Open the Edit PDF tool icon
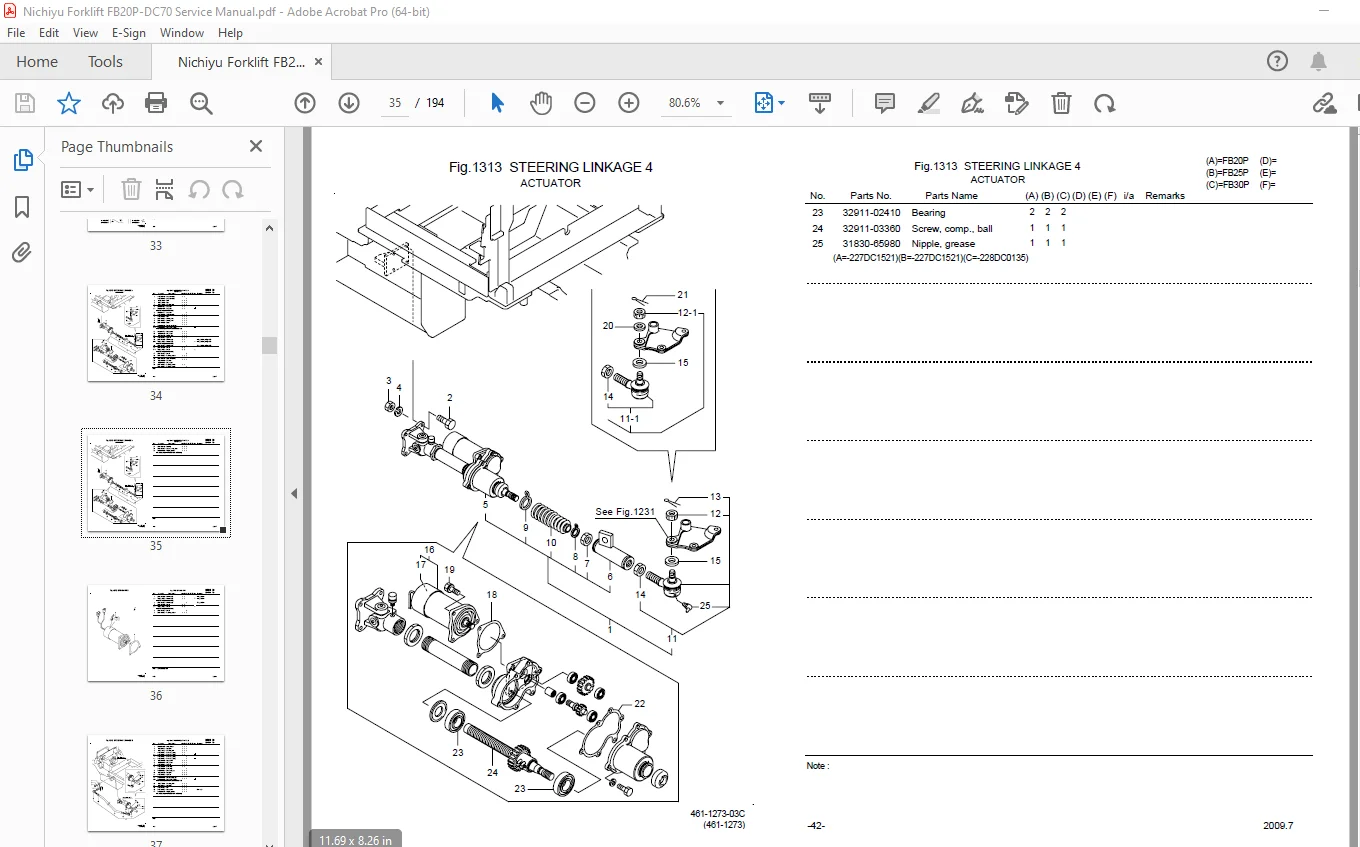Image resolution: width=1360 pixels, height=847 pixels. pos(1017,103)
